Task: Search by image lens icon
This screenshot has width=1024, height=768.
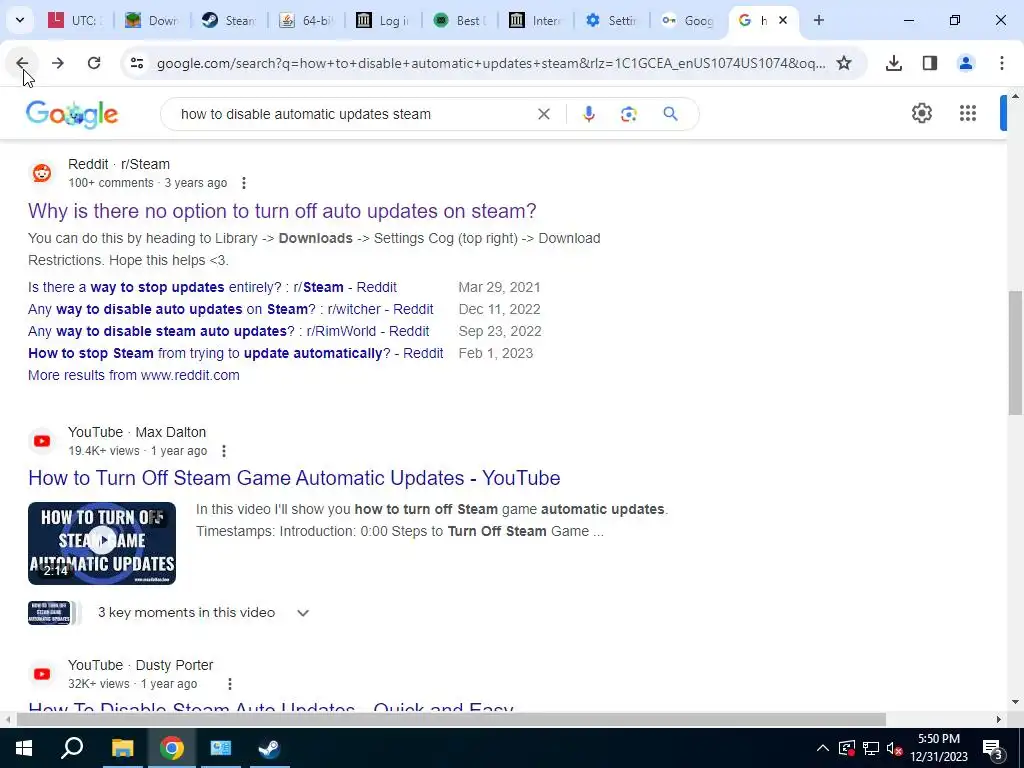Action: tap(628, 114)
